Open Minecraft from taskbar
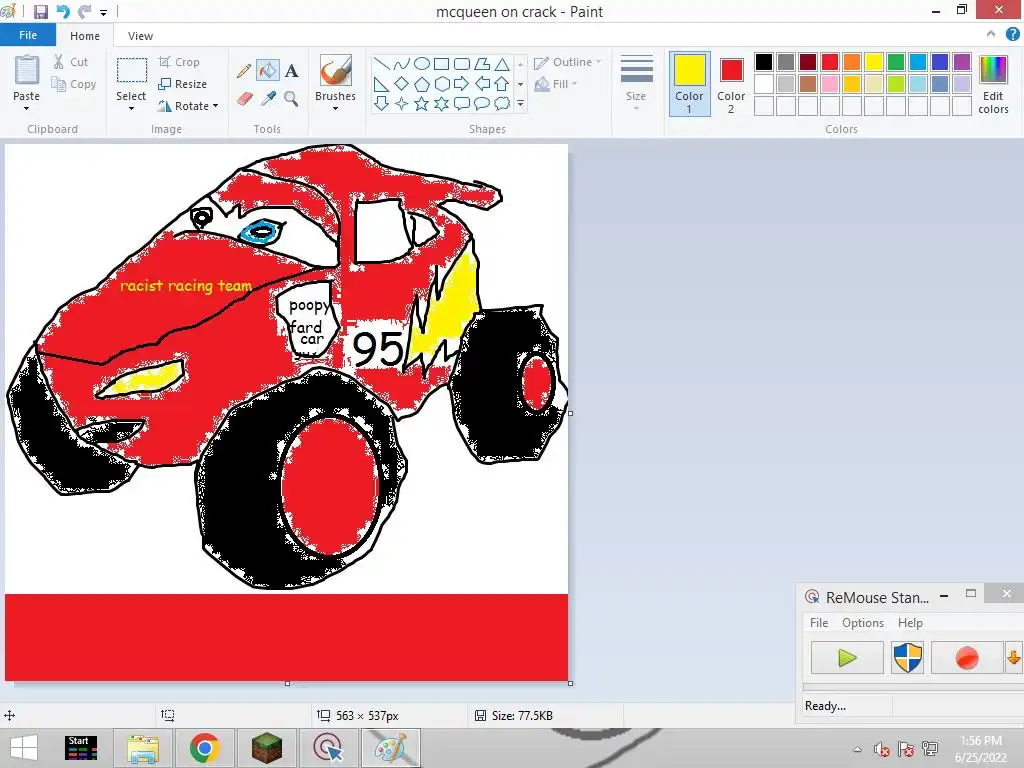Image resolution: width=1024 pixels, height=768 pixels. [x=266, y=748]
